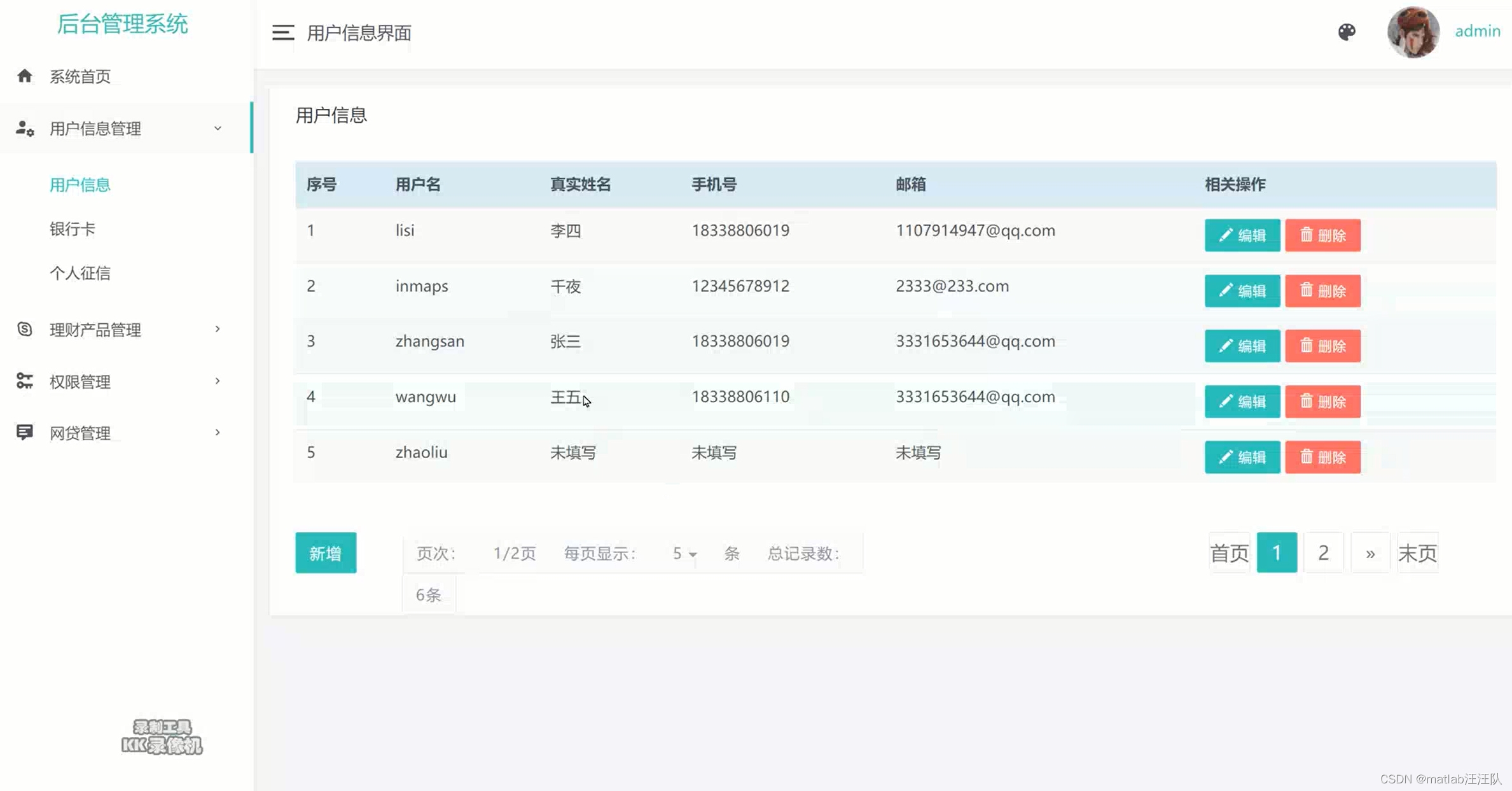Open the 银行卡 menu item

pos(73,229)
